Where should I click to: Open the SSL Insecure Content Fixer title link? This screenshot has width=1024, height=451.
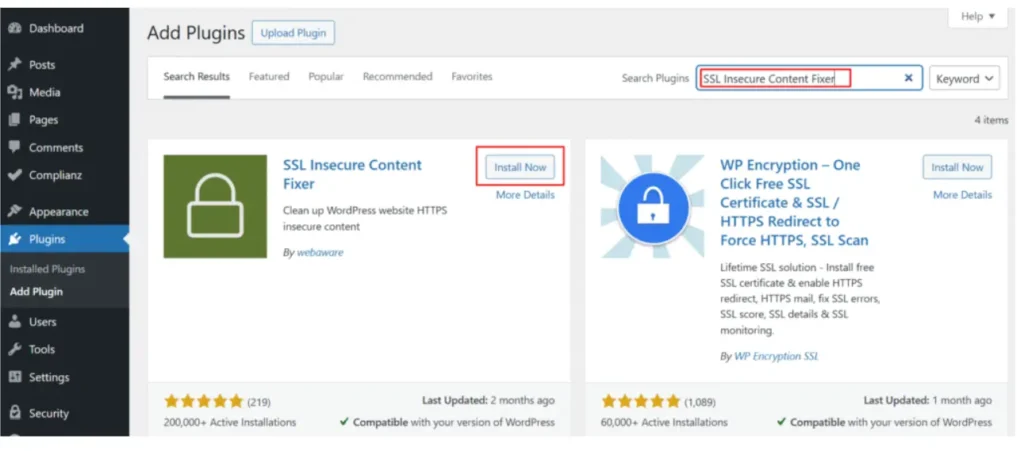[x=353, y=174]
